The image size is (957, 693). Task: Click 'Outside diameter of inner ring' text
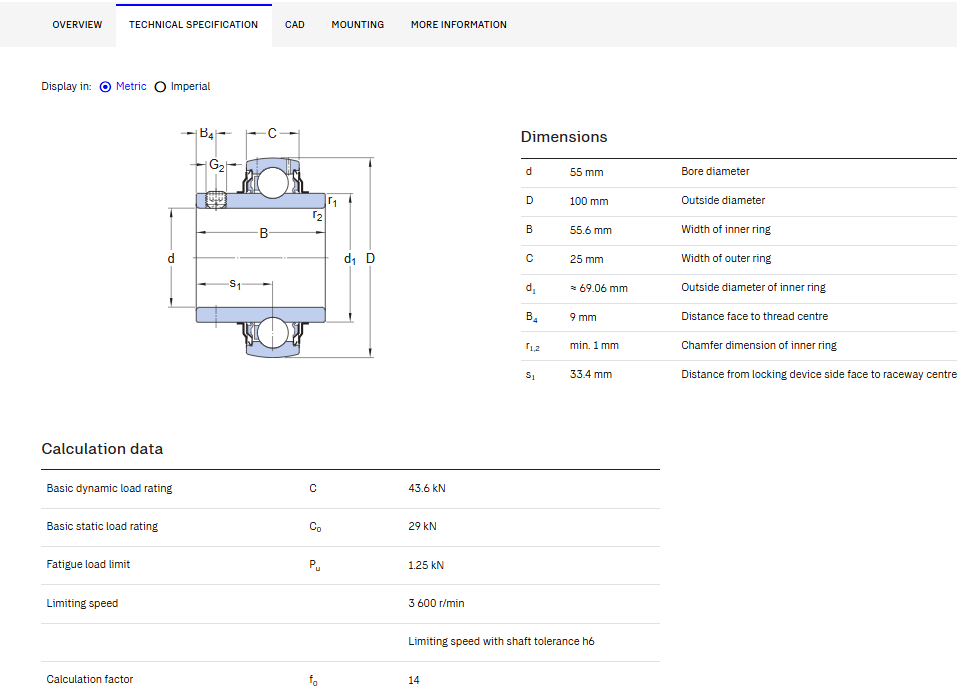[753, 288]
